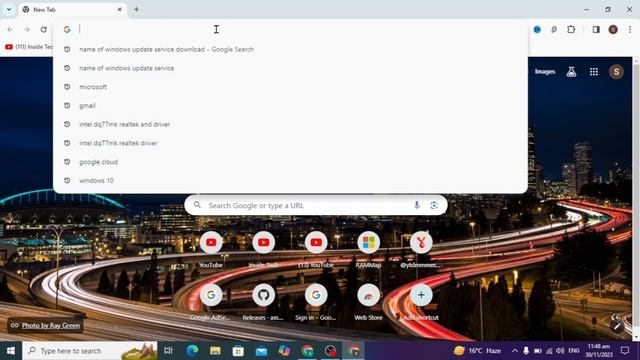Image resolution: width=640 pixels, height=360 pixels.
Task: Click the Forward navigation arrow
Action: (x=27, y=29)
